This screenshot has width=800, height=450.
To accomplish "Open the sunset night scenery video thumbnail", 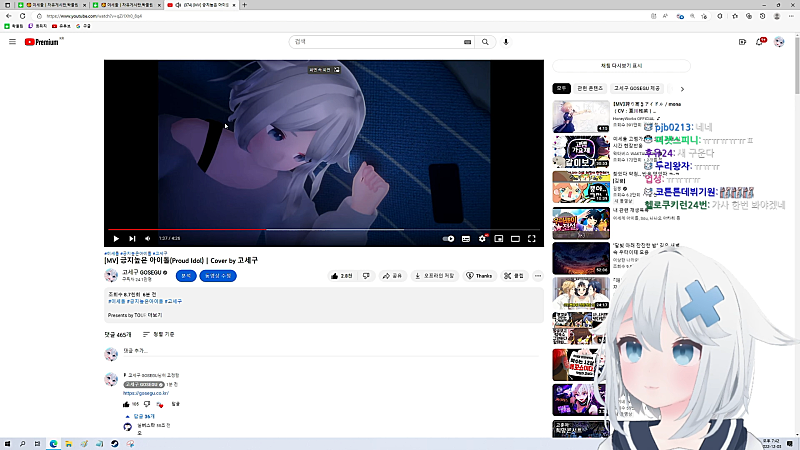I will pyautogui.click(x=581, y=258).
